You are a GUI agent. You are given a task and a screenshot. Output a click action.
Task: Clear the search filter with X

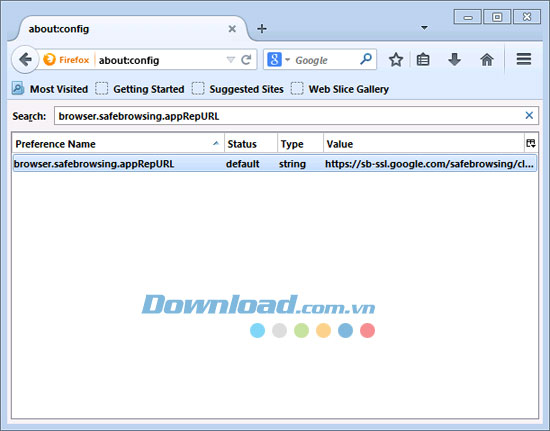coord(529,115)
